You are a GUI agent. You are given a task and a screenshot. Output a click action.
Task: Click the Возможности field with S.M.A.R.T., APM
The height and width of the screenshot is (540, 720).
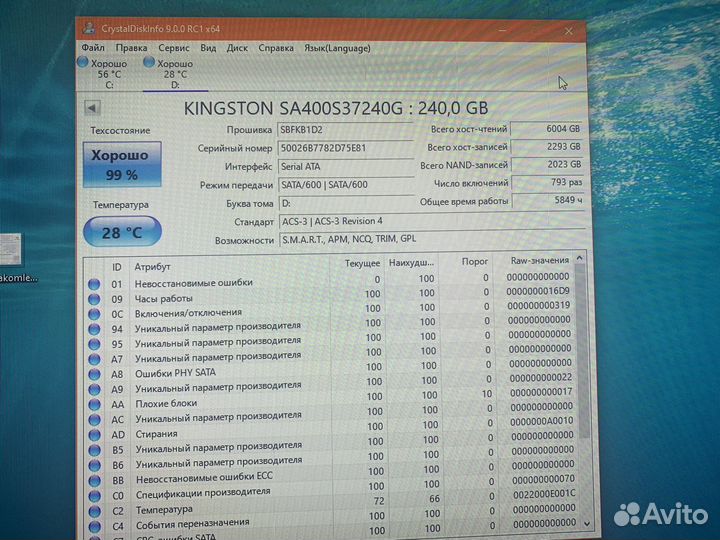click(x=432, y=239)
